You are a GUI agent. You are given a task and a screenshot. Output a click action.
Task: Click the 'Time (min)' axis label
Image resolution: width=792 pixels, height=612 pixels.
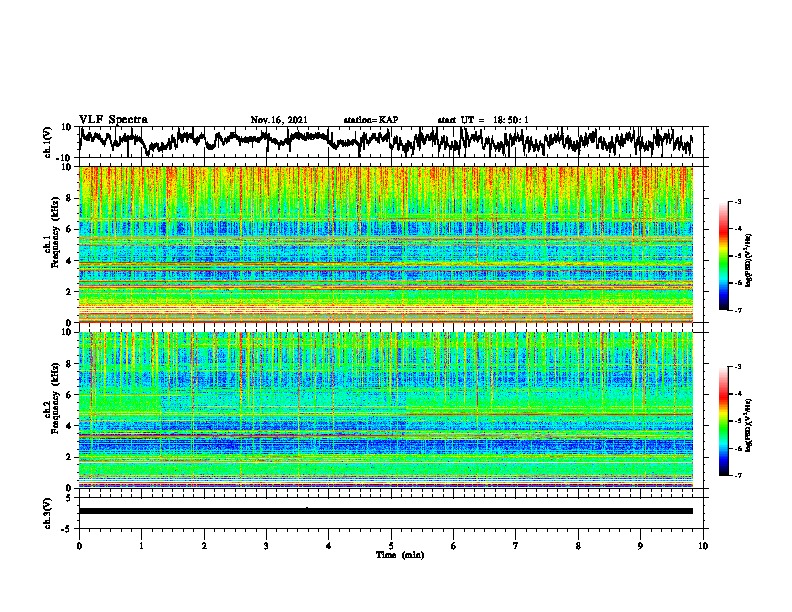pyautogui.click(x=400, y=555)
